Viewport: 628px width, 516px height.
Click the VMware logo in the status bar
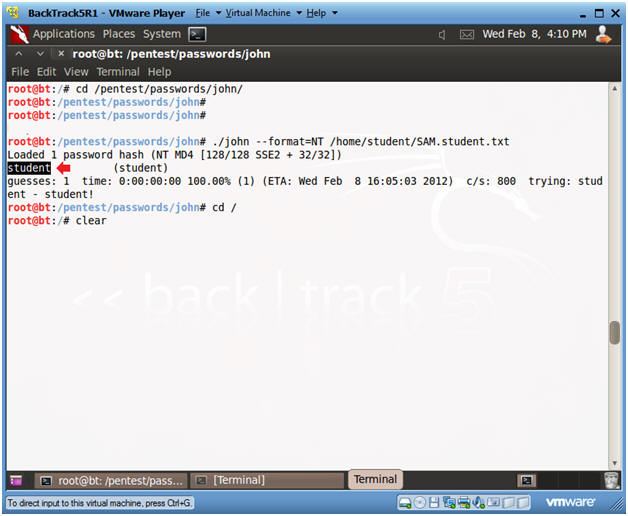[571, 502]
